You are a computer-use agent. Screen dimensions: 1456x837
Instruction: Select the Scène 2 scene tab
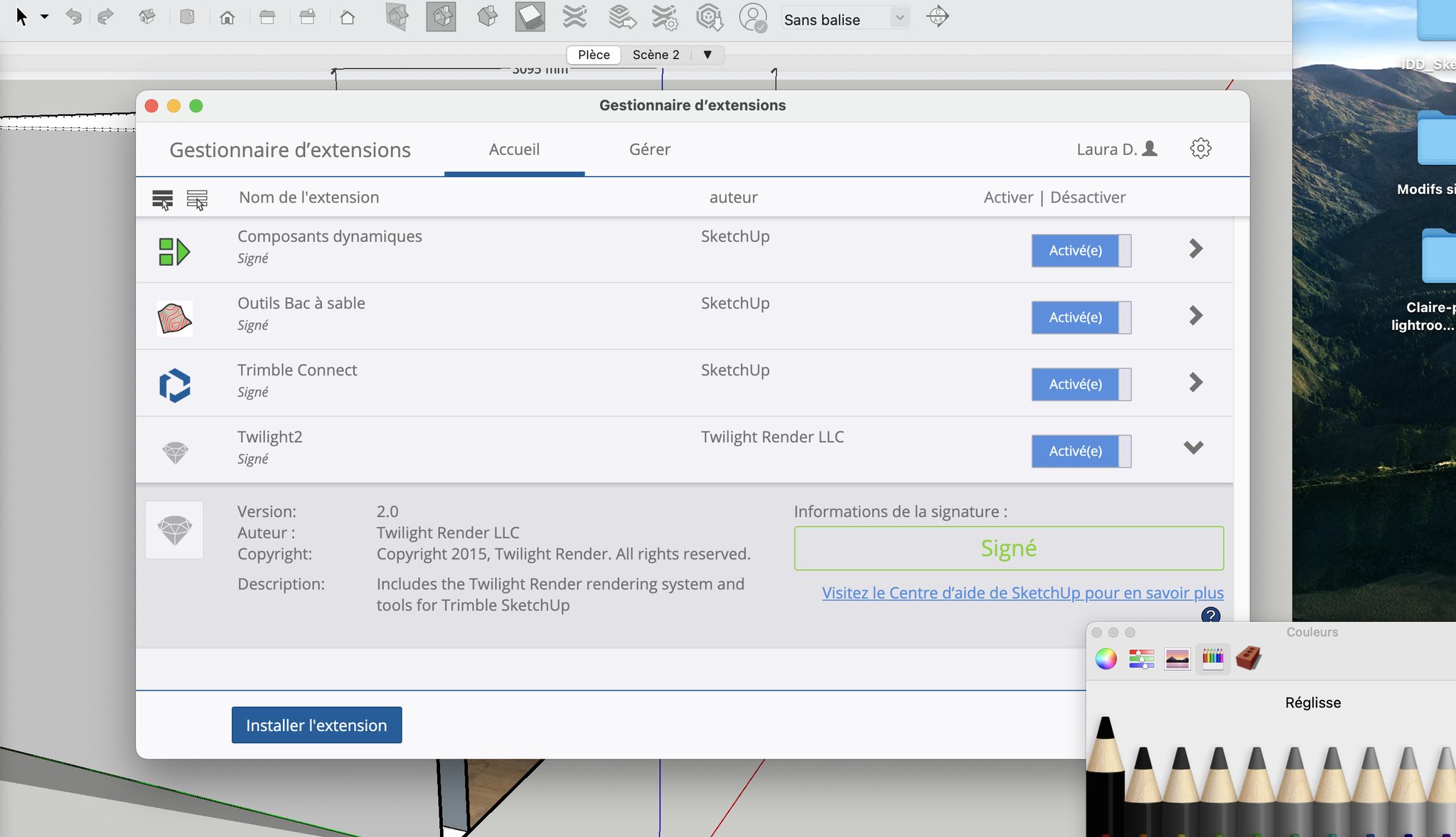tap(655, 55)
